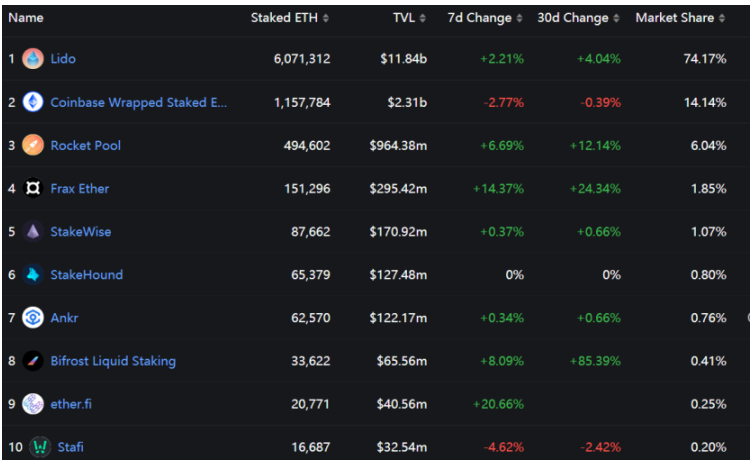Select the $127.48m TVL value
Image resolution: width=754 pixels, height=467 pixels.
398,275
